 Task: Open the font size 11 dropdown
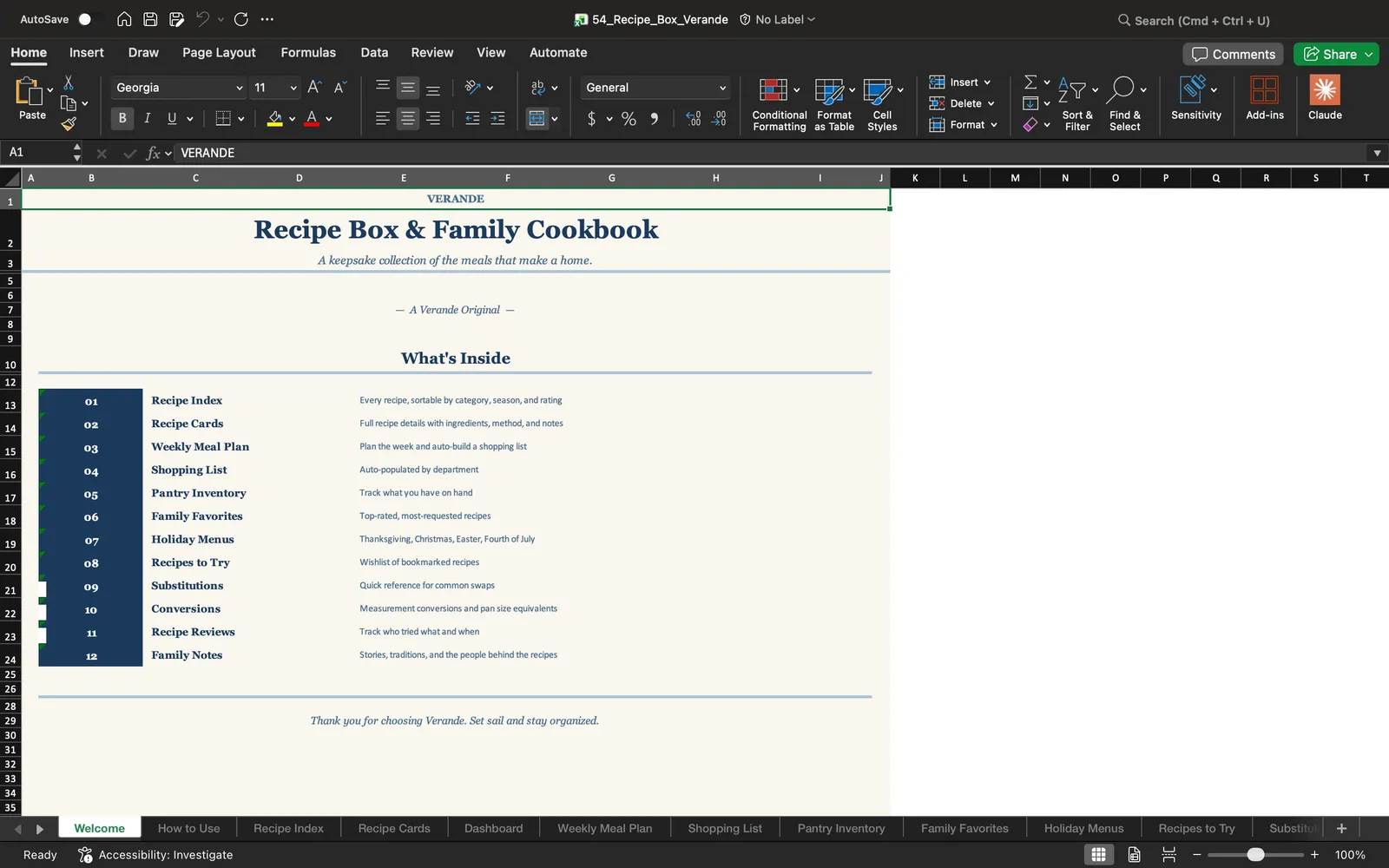coord(293,88)
